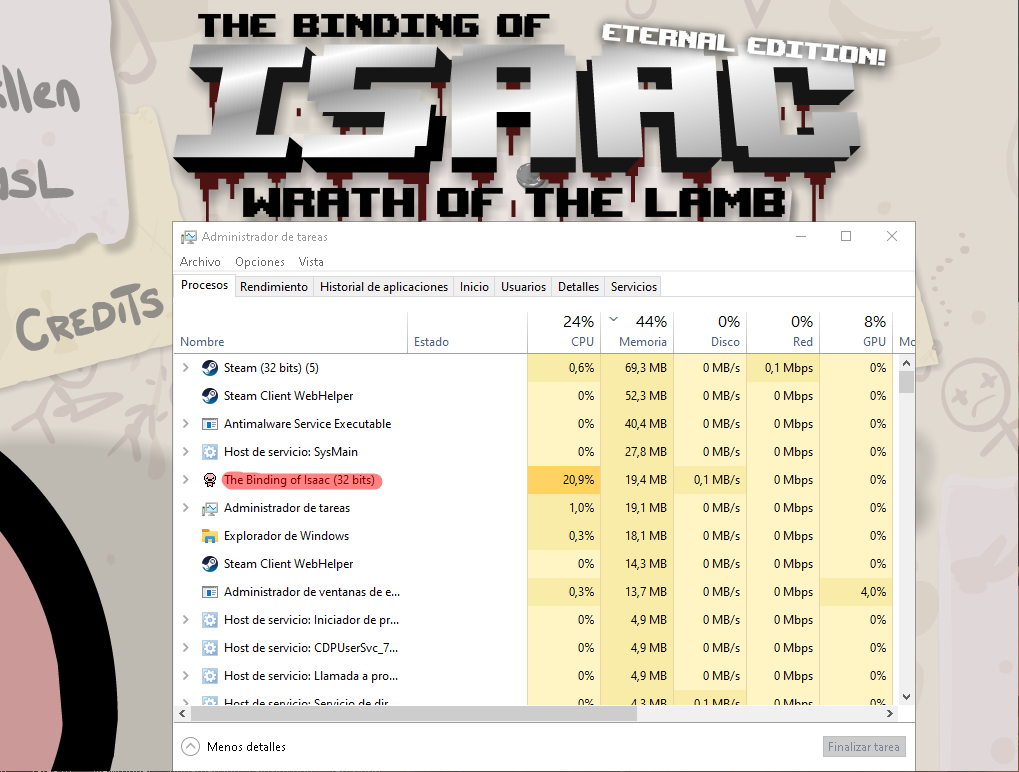The height and width of the screenshot is (772, 1019).
Task: Maximize the Administrador de tareas window
Action: [845, 237]
